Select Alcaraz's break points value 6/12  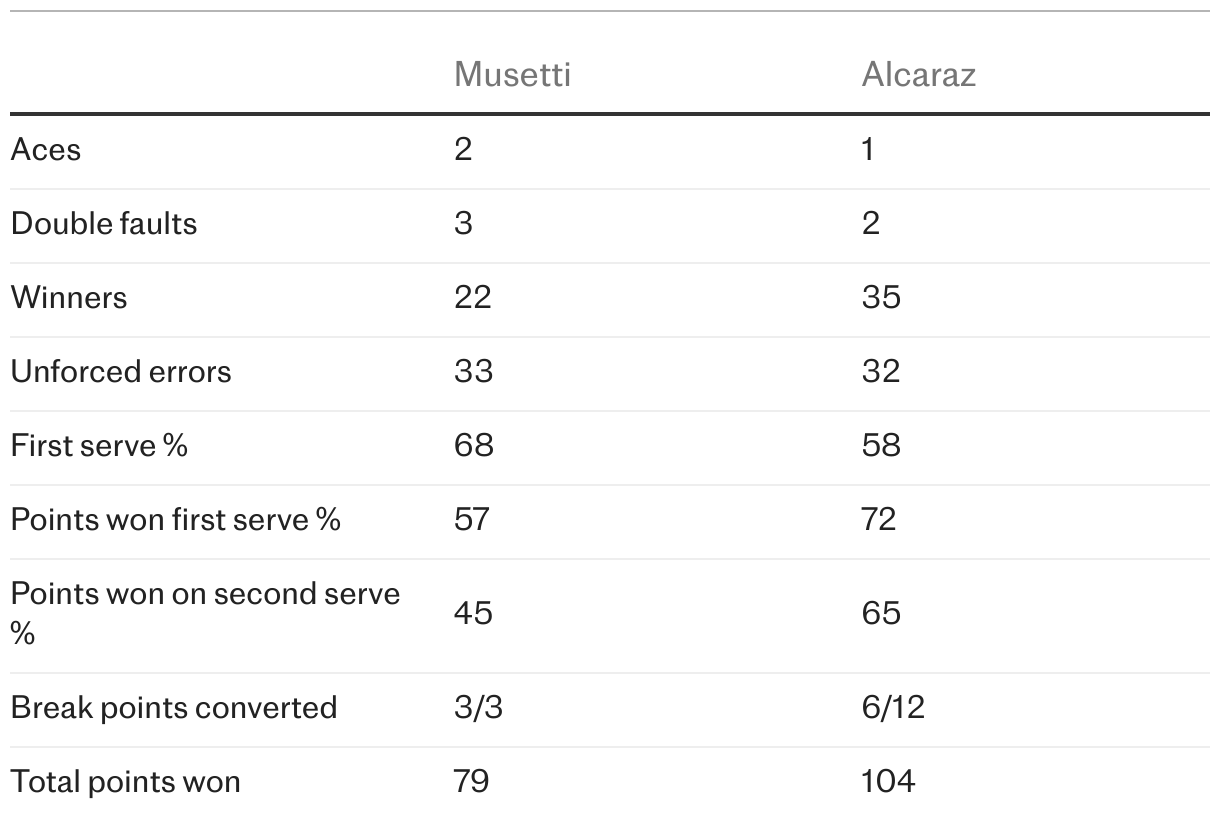(893, 708)
